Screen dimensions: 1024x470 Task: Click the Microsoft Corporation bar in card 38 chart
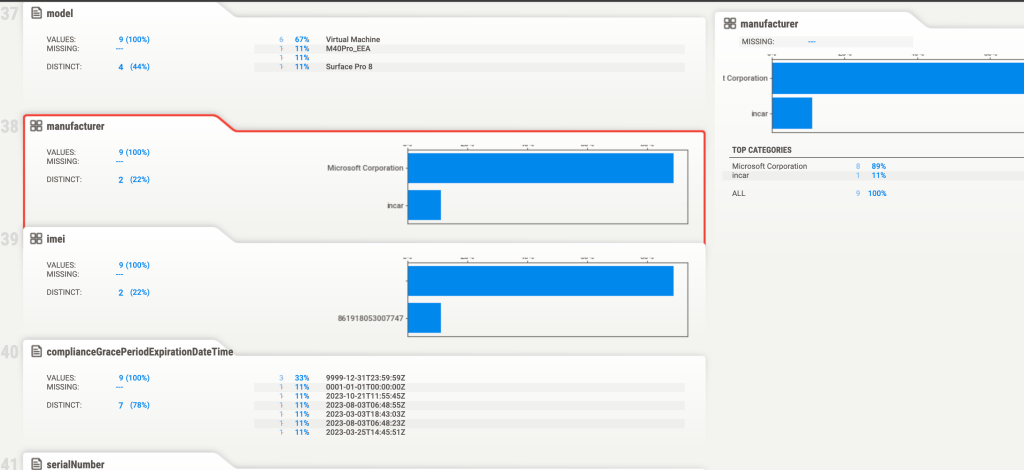point(540,168)
